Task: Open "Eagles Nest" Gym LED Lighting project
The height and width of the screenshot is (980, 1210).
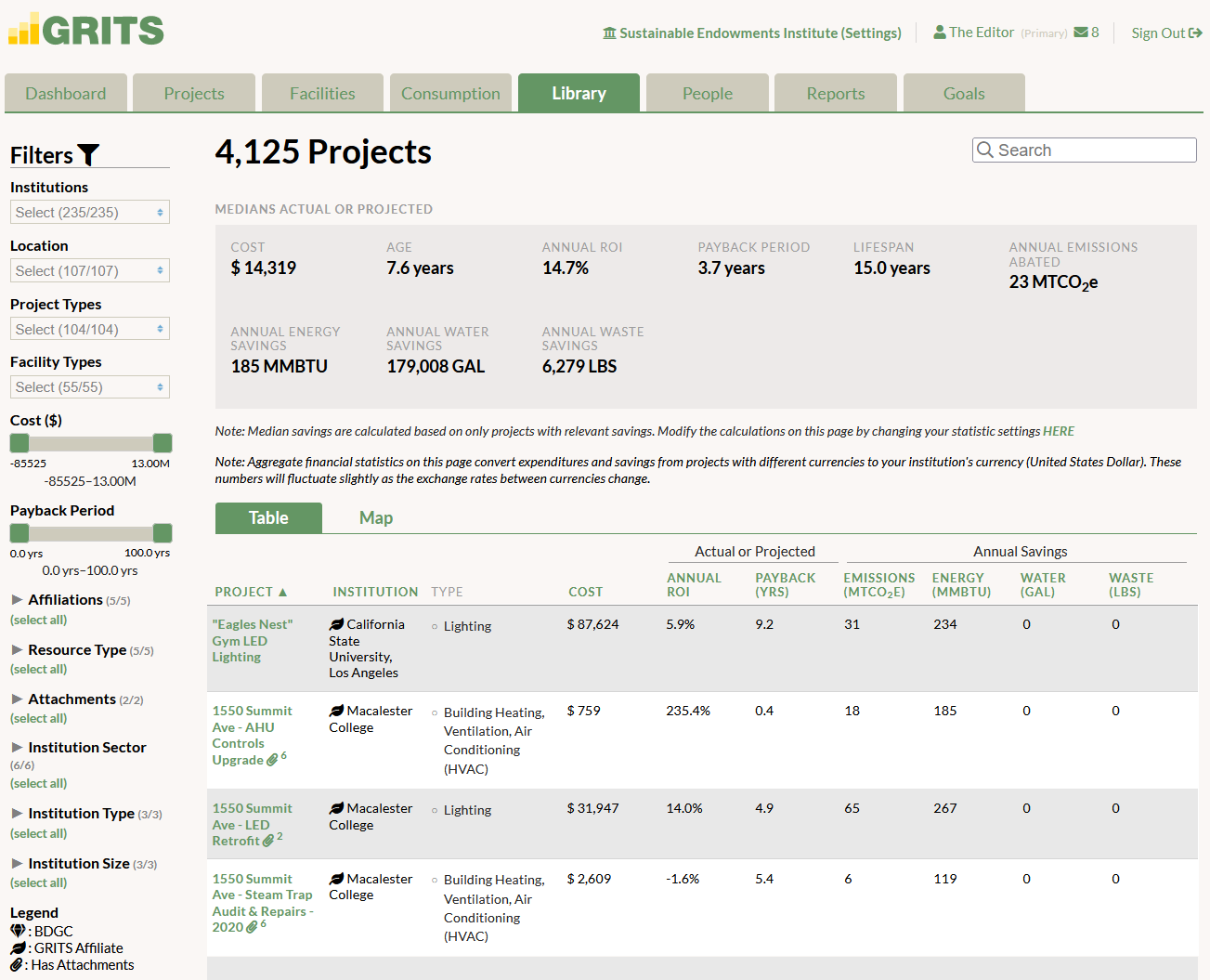Action: pos(253,641)
